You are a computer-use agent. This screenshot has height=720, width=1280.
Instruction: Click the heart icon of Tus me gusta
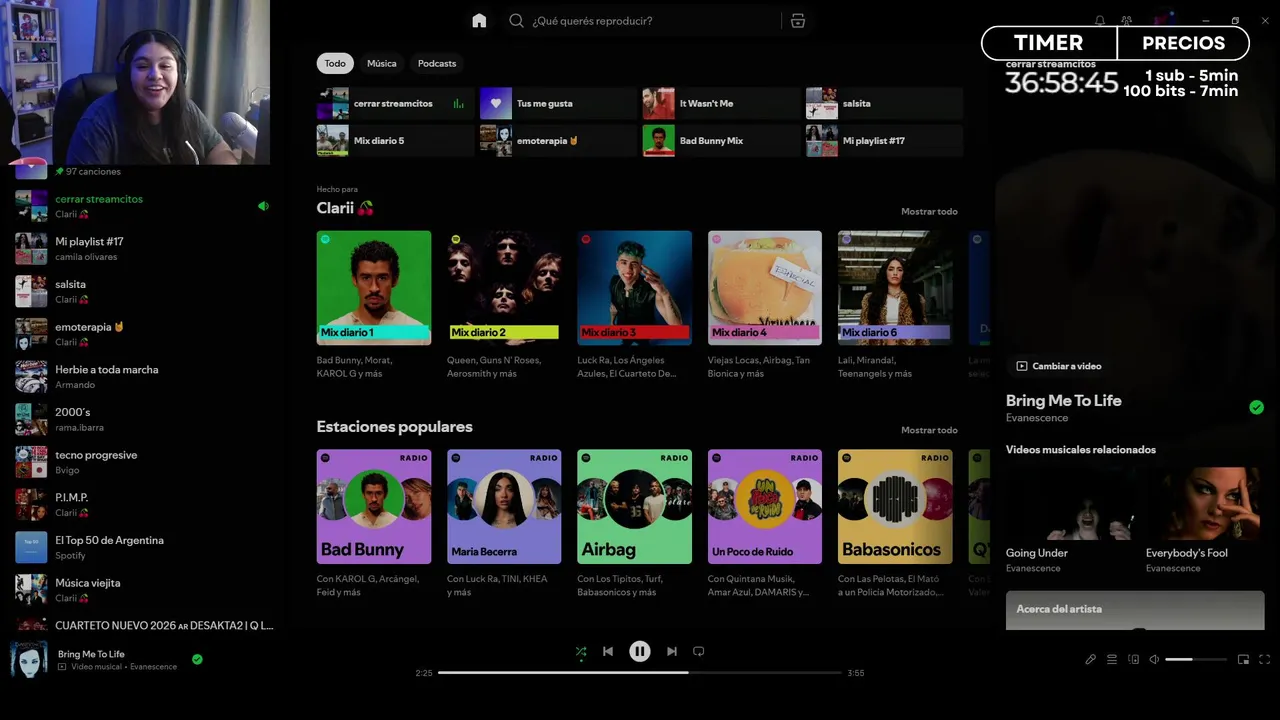coord(496,103)
